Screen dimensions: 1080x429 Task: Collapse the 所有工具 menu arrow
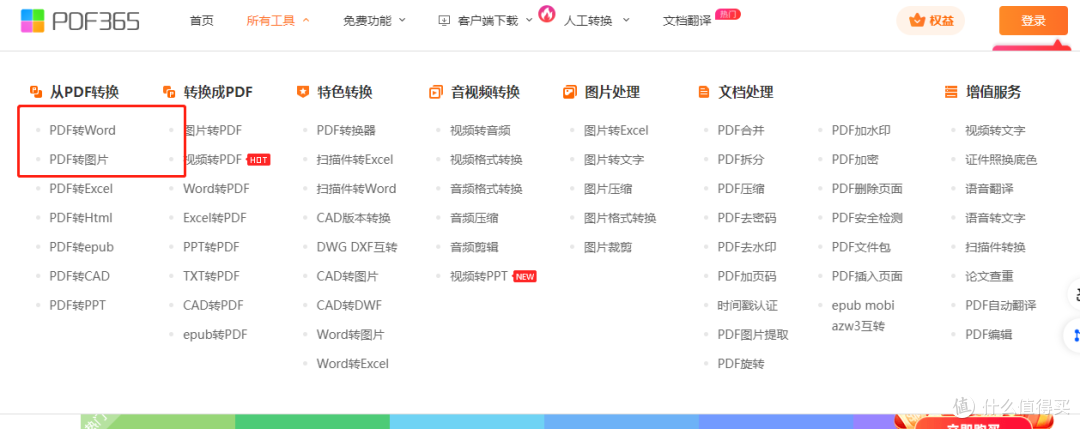[x=307, y=20]
